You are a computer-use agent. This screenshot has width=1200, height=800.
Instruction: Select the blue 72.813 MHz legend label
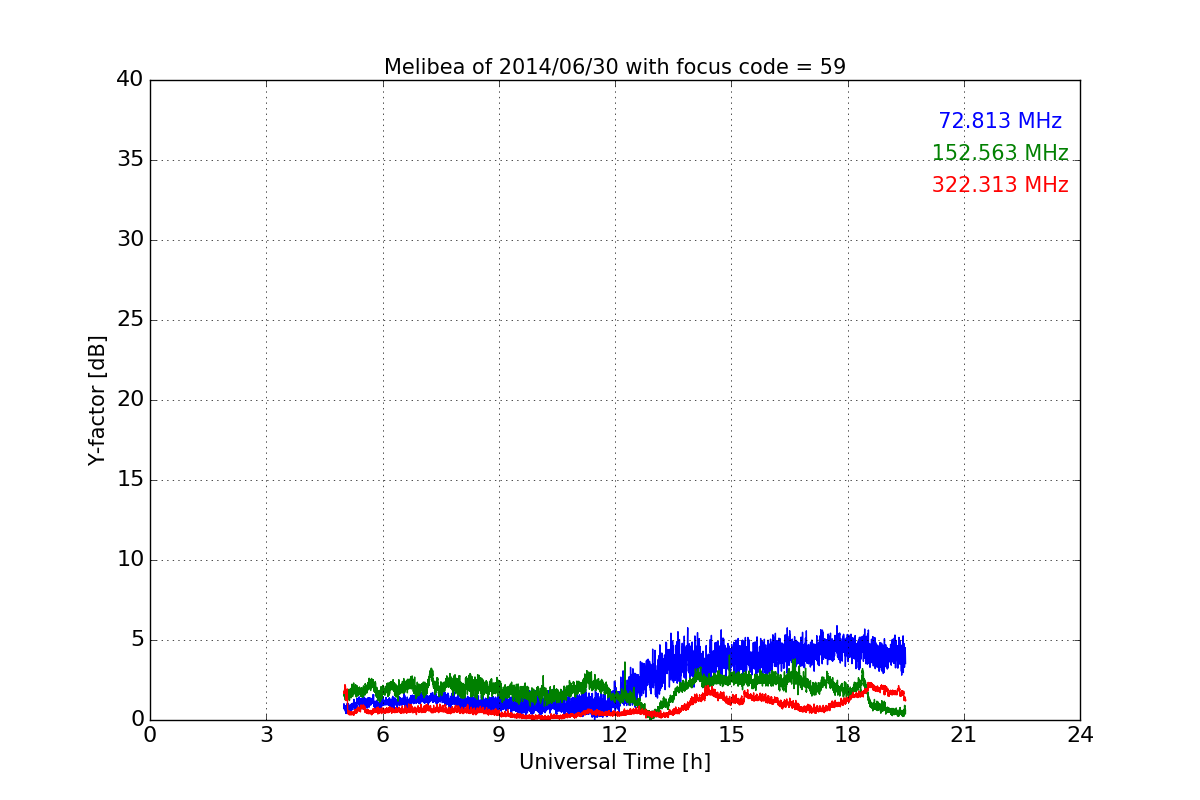(x=1000, y=121)
